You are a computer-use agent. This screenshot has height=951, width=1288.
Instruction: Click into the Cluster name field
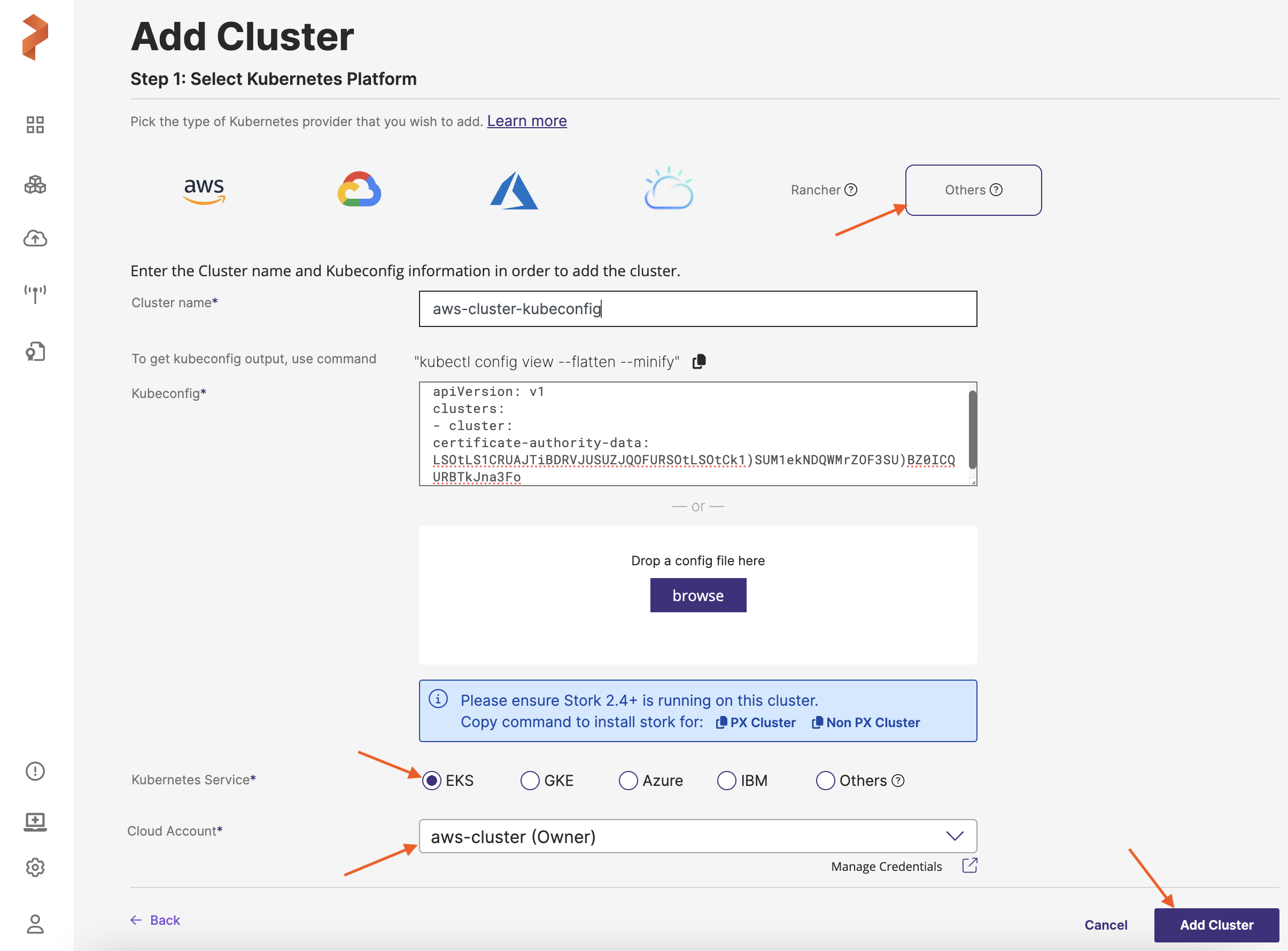[x=698, y=309]
